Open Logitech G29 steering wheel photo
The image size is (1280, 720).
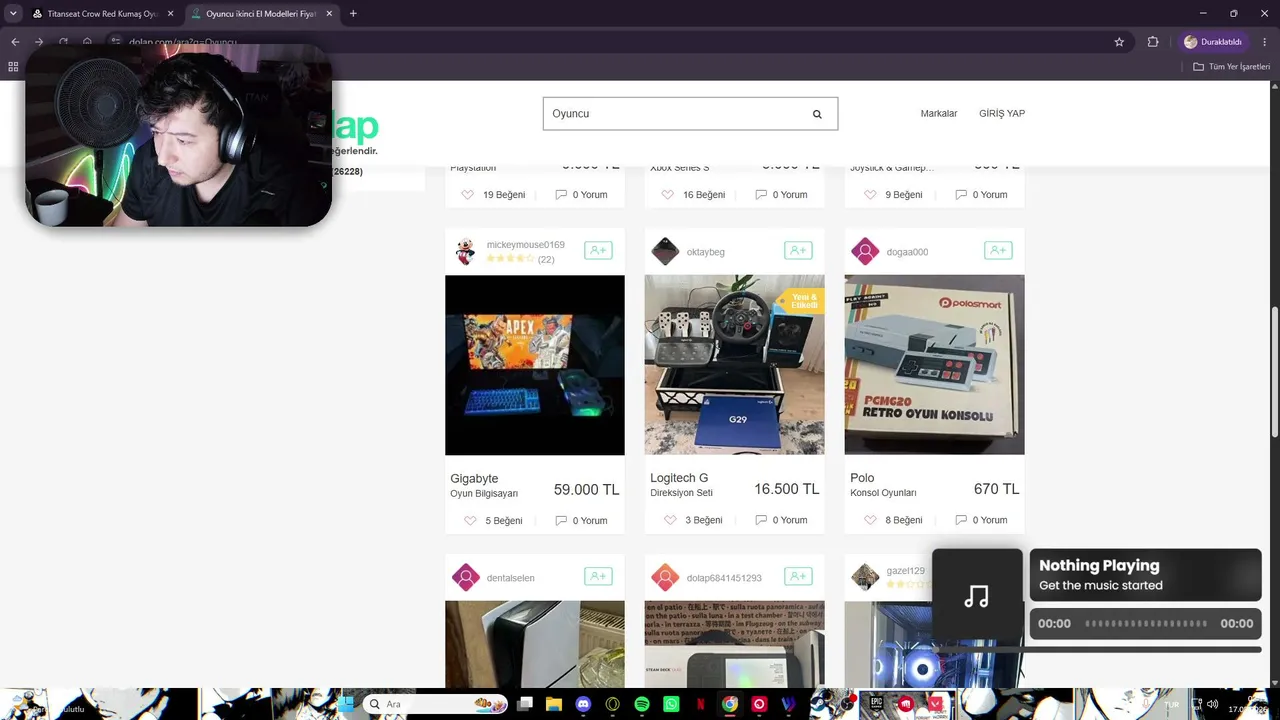(x=735, y=365)
